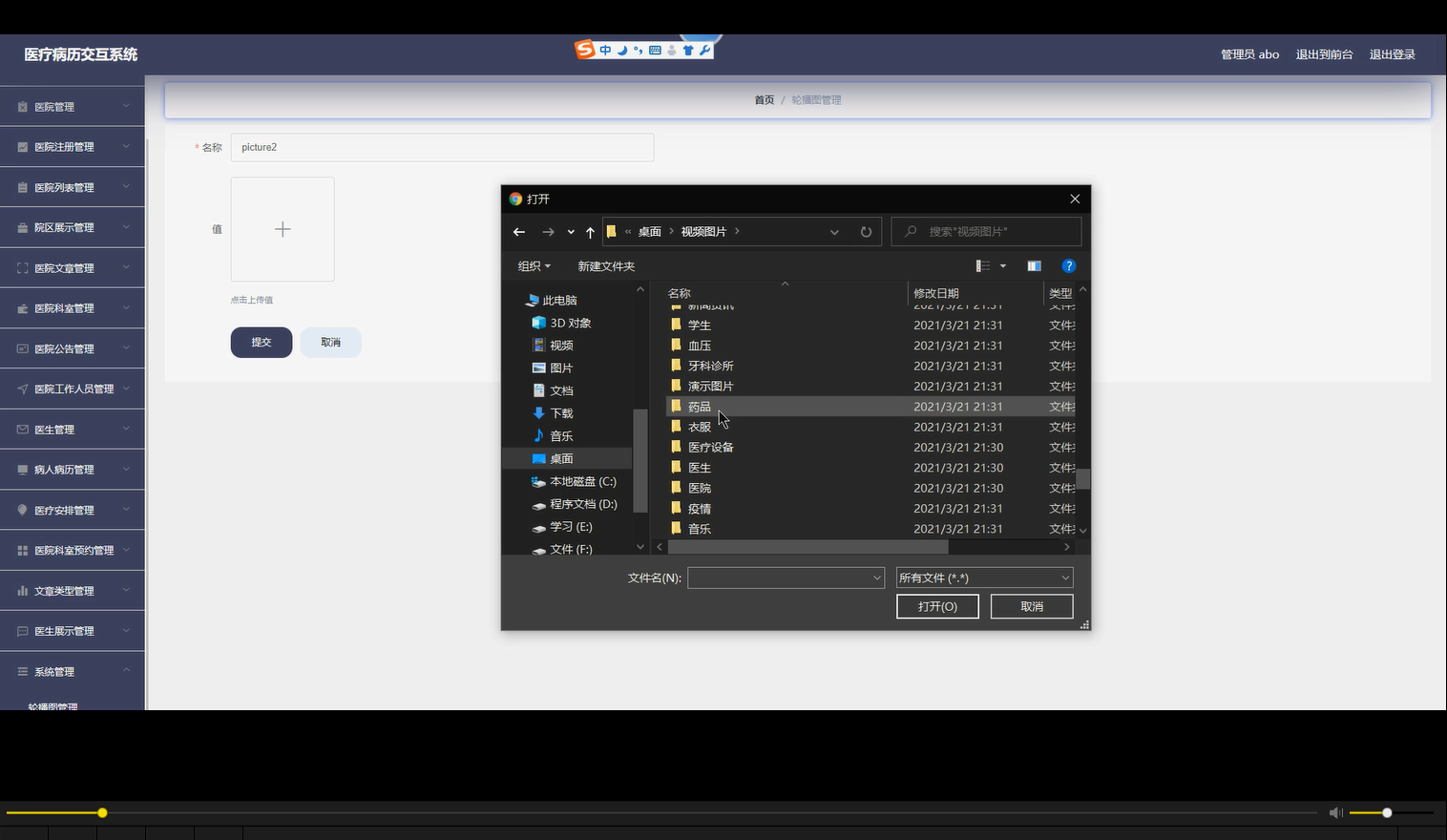The height and width of the screenshot is (840, 1447).
Task: Click the 系统管理 sidebar icon
Action: (23, 672)
